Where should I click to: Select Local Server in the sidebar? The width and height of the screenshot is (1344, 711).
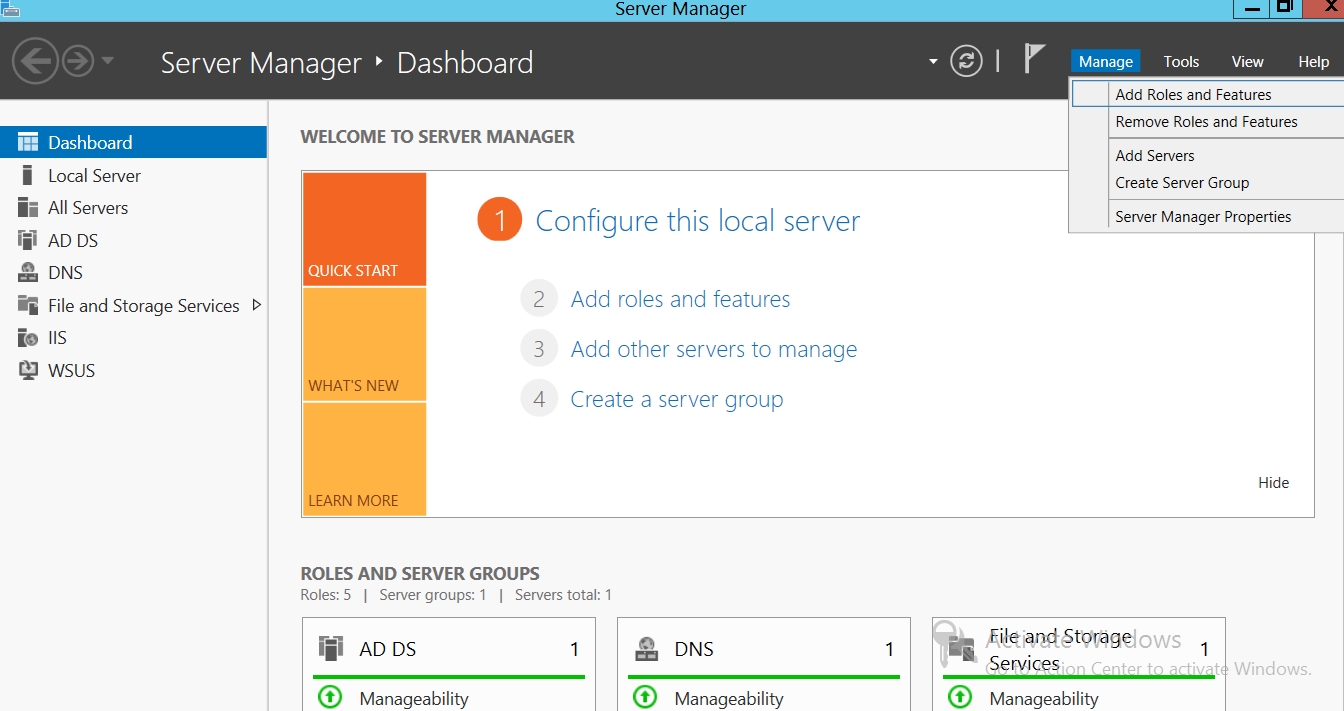point(94,176)
